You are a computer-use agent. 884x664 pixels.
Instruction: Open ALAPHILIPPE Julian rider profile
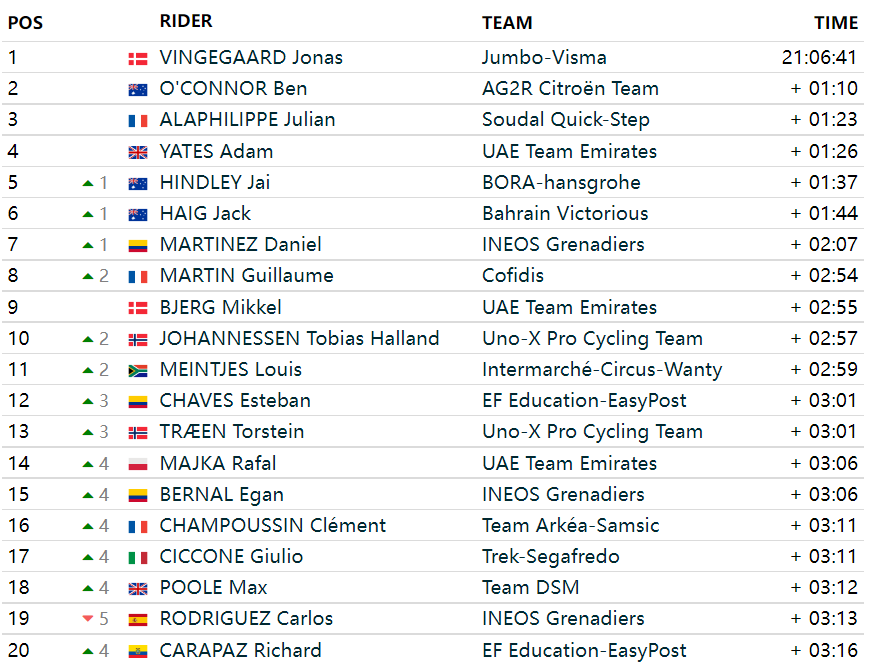pos(247,119)
